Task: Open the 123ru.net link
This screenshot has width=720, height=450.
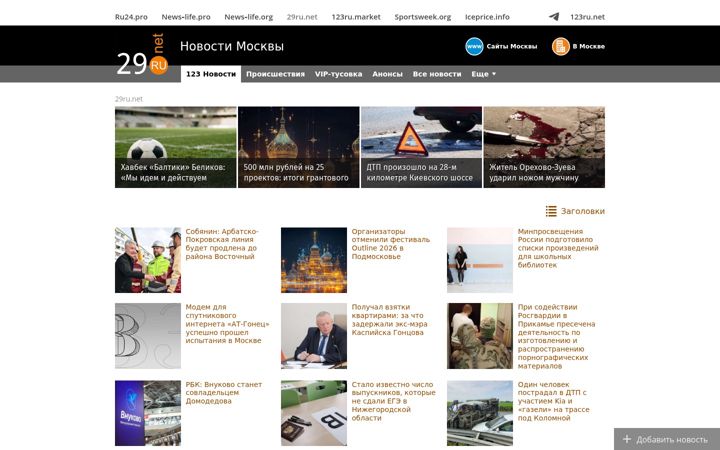Action: tap(587, 17)
